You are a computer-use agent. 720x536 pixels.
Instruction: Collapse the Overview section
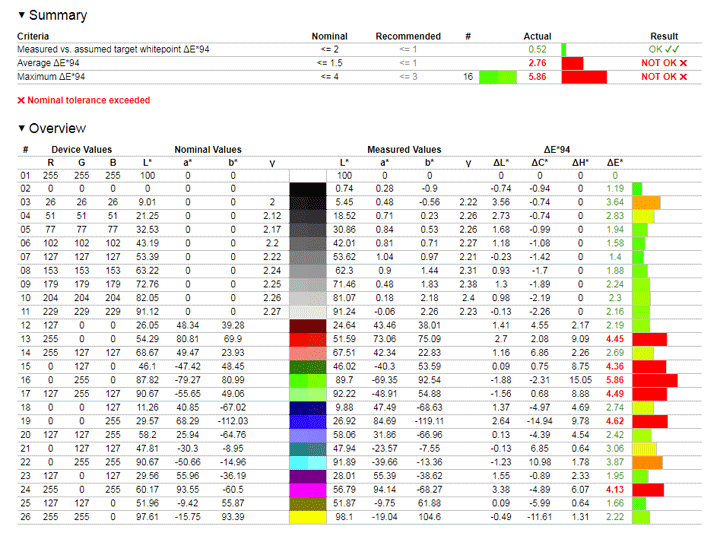coord(21,128)
